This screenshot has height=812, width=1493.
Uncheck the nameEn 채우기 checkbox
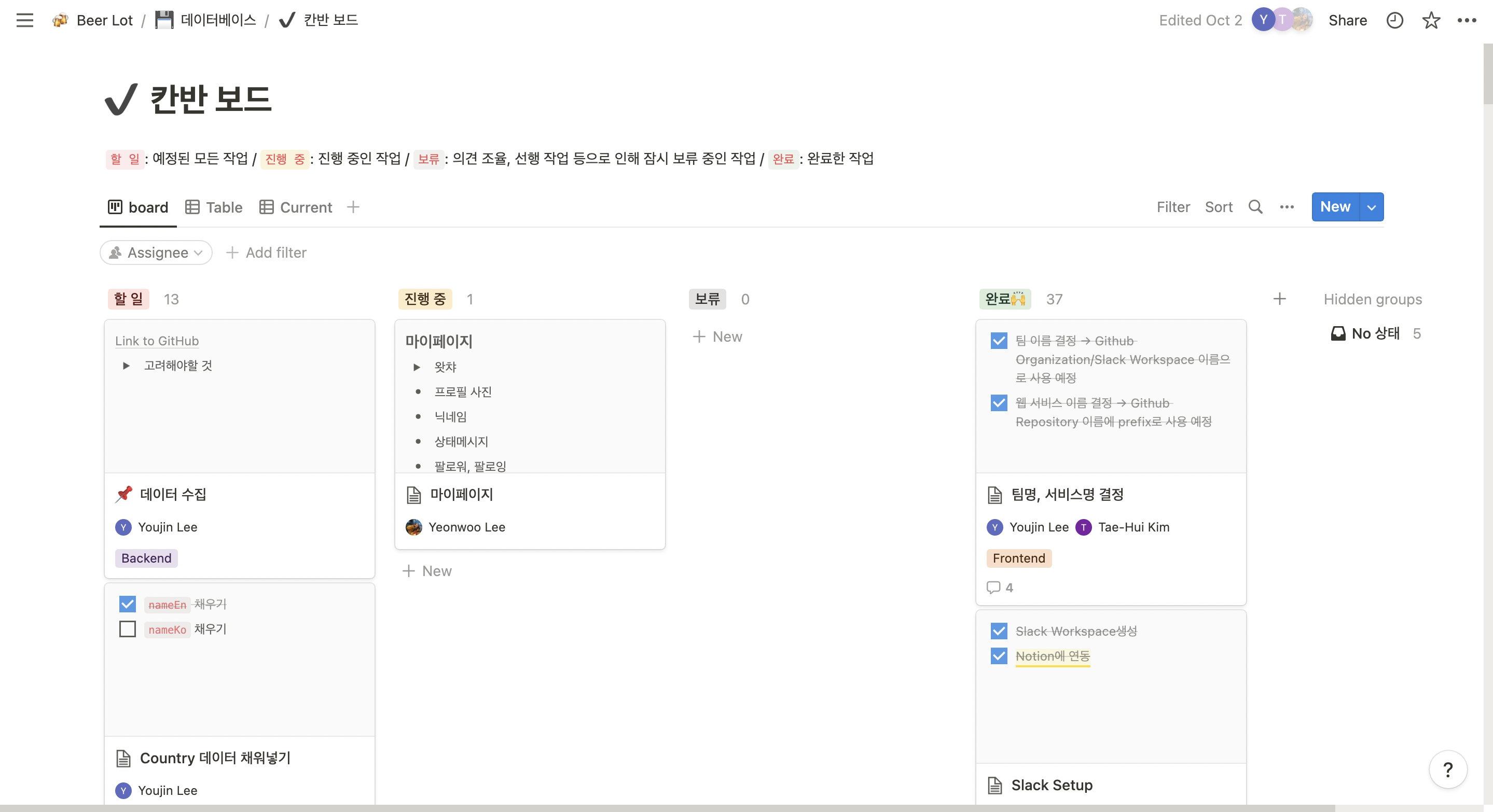click(128, 604)
